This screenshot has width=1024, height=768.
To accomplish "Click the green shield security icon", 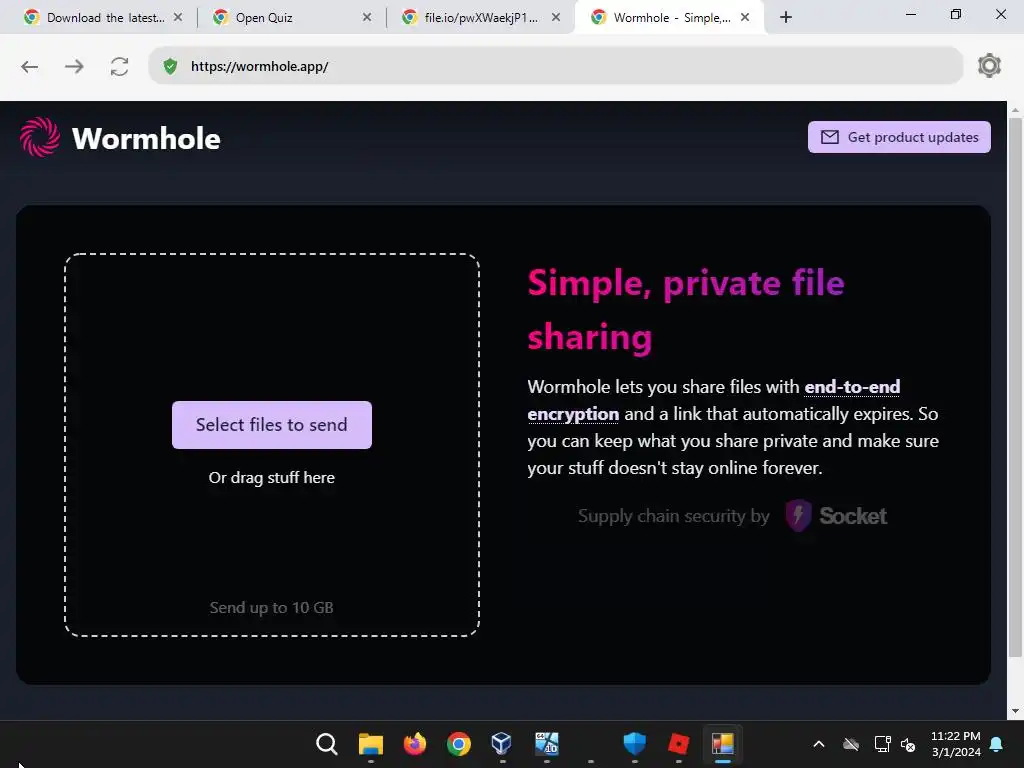I will pyautogui.click(x=170, y=67).
